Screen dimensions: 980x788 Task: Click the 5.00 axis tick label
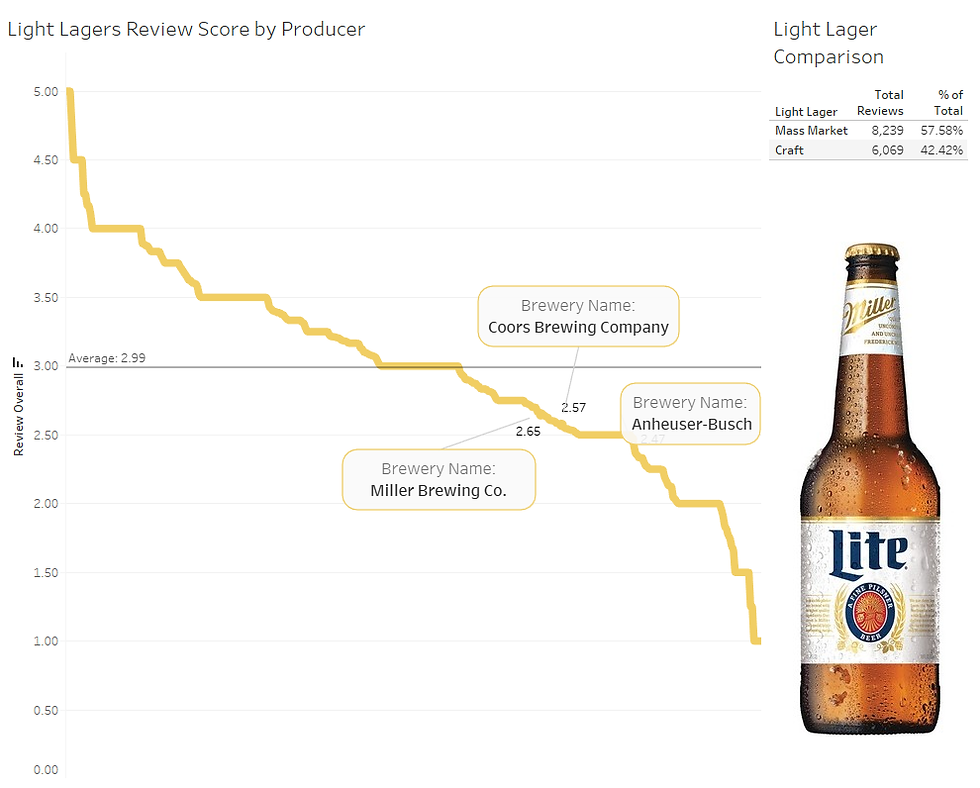coord(46,92)
